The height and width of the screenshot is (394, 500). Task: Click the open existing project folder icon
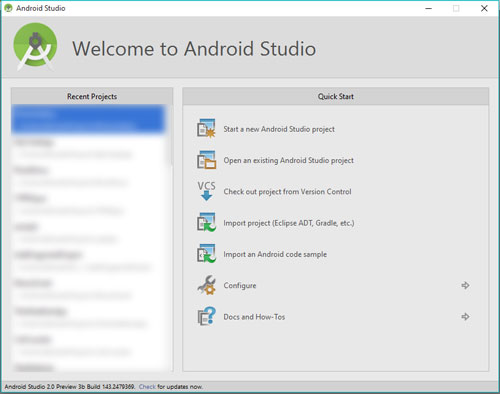pyautogui.click(x=206, y=160)
